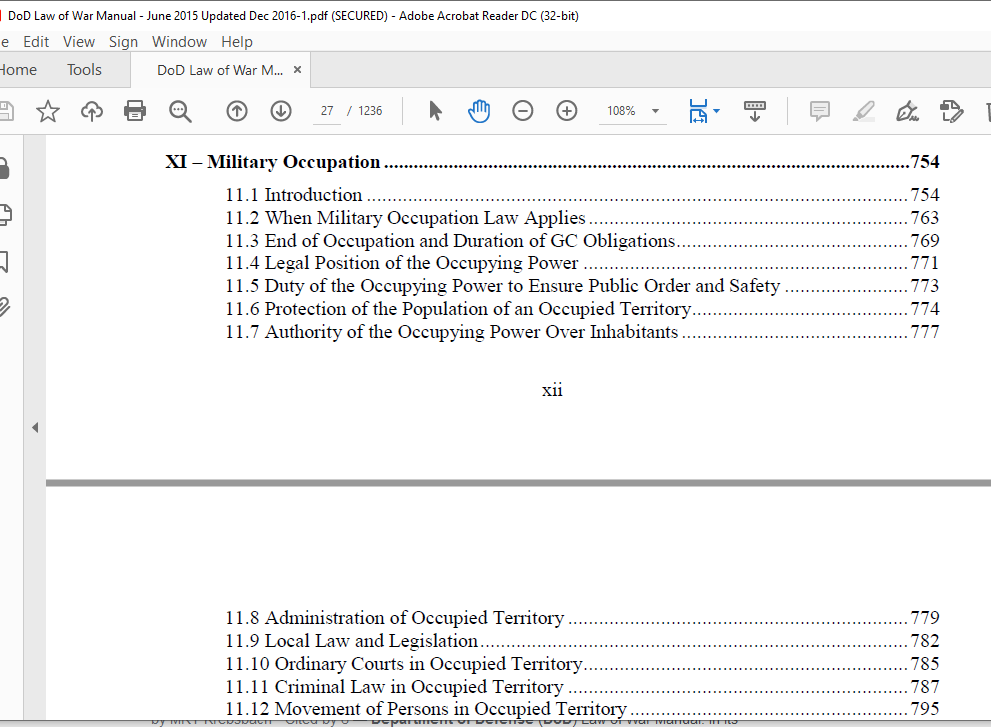The image size is (991, 727).
Task: Open the attachments paperclip panel
Action: (x=5, y=307)
